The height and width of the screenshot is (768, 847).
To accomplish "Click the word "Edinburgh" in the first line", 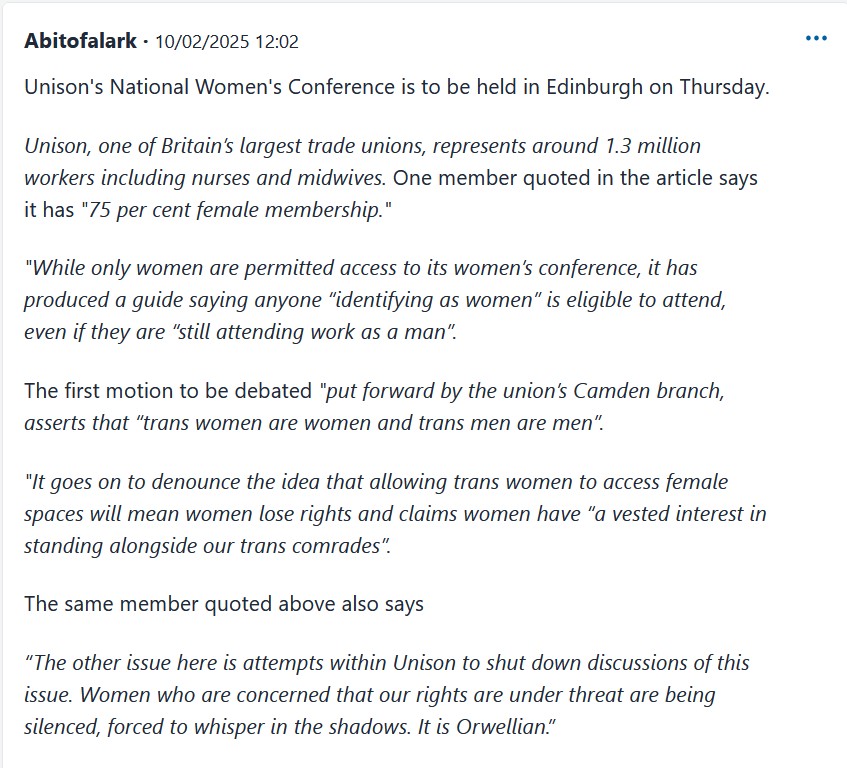I will [x=595, y=86].
